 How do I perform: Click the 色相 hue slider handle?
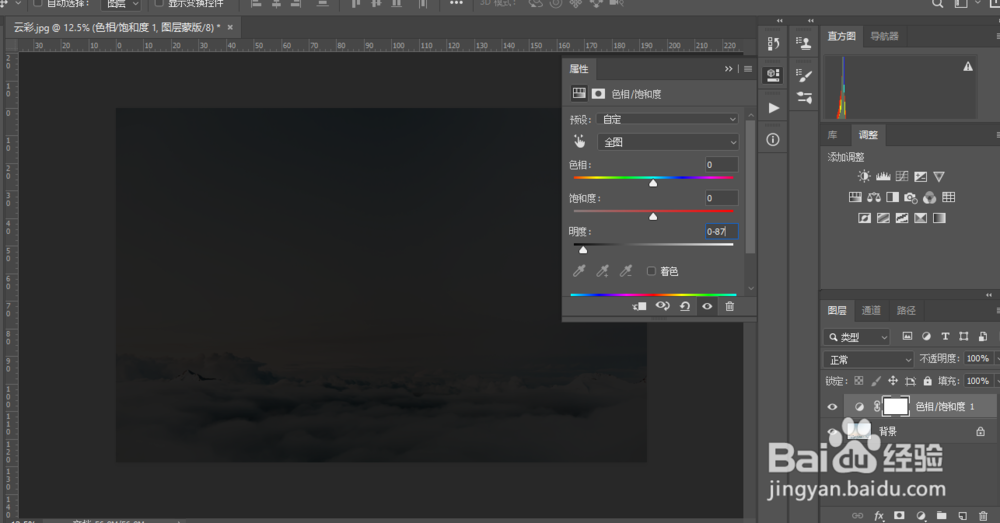pyautogui.click(x=653, y=183)
